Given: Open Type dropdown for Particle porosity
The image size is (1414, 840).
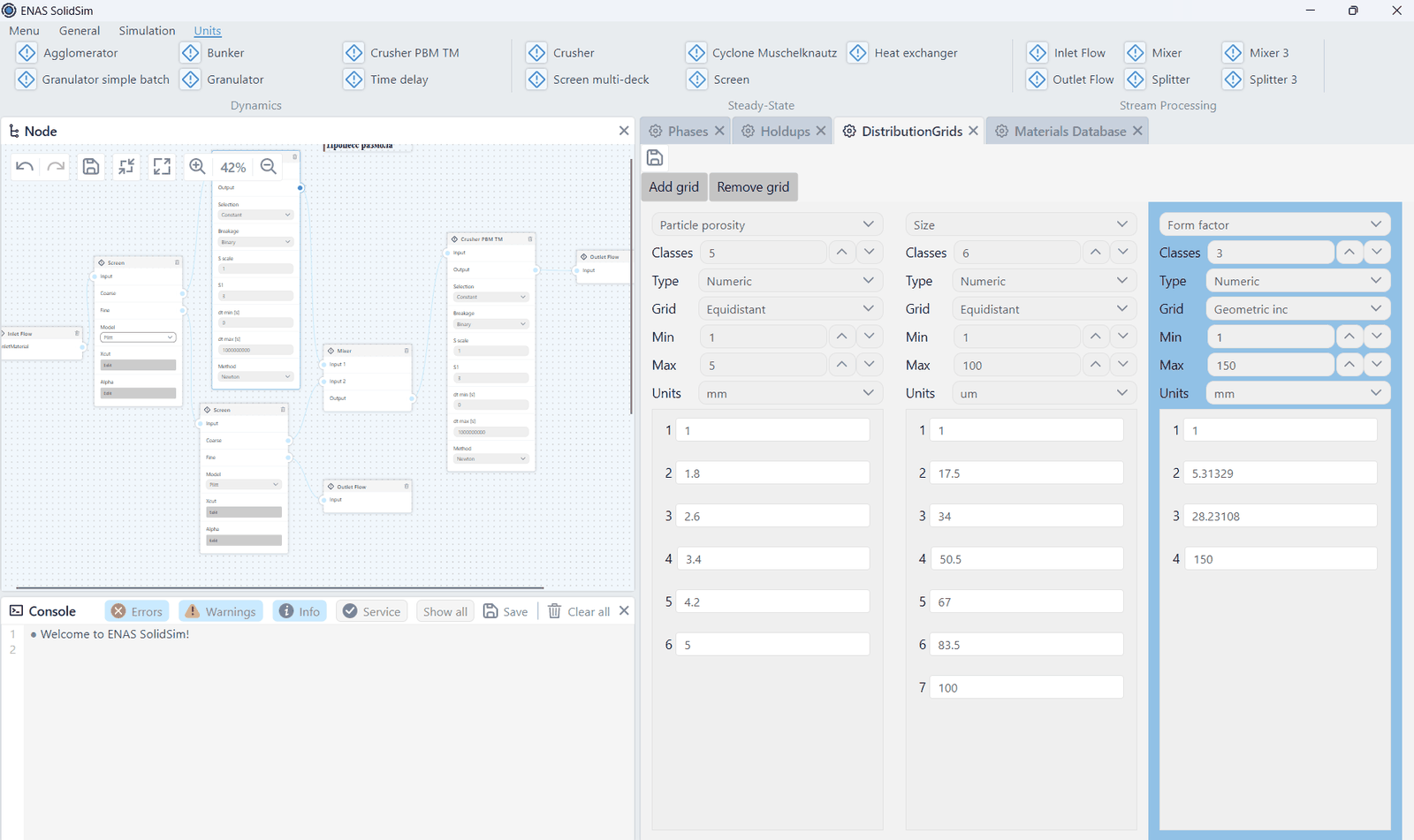Looking at the screenshot, I should point(790,281).
